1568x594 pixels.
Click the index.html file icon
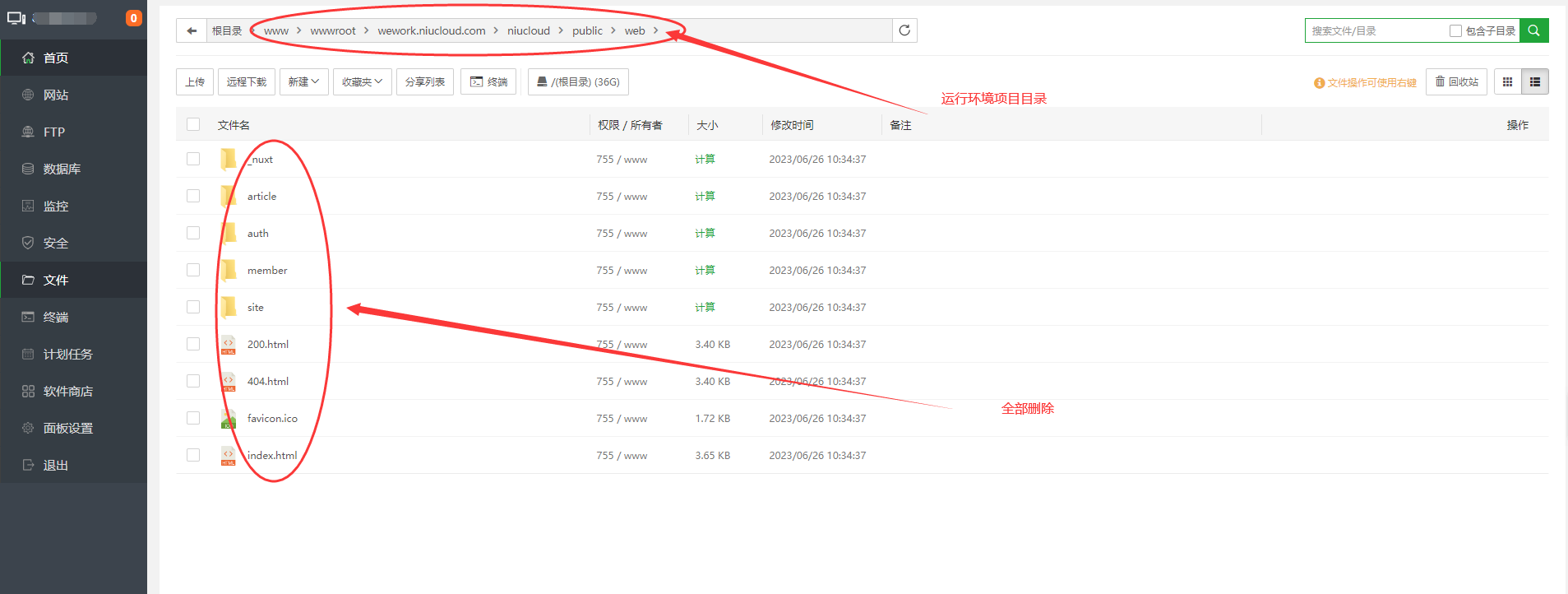point(229,456)
